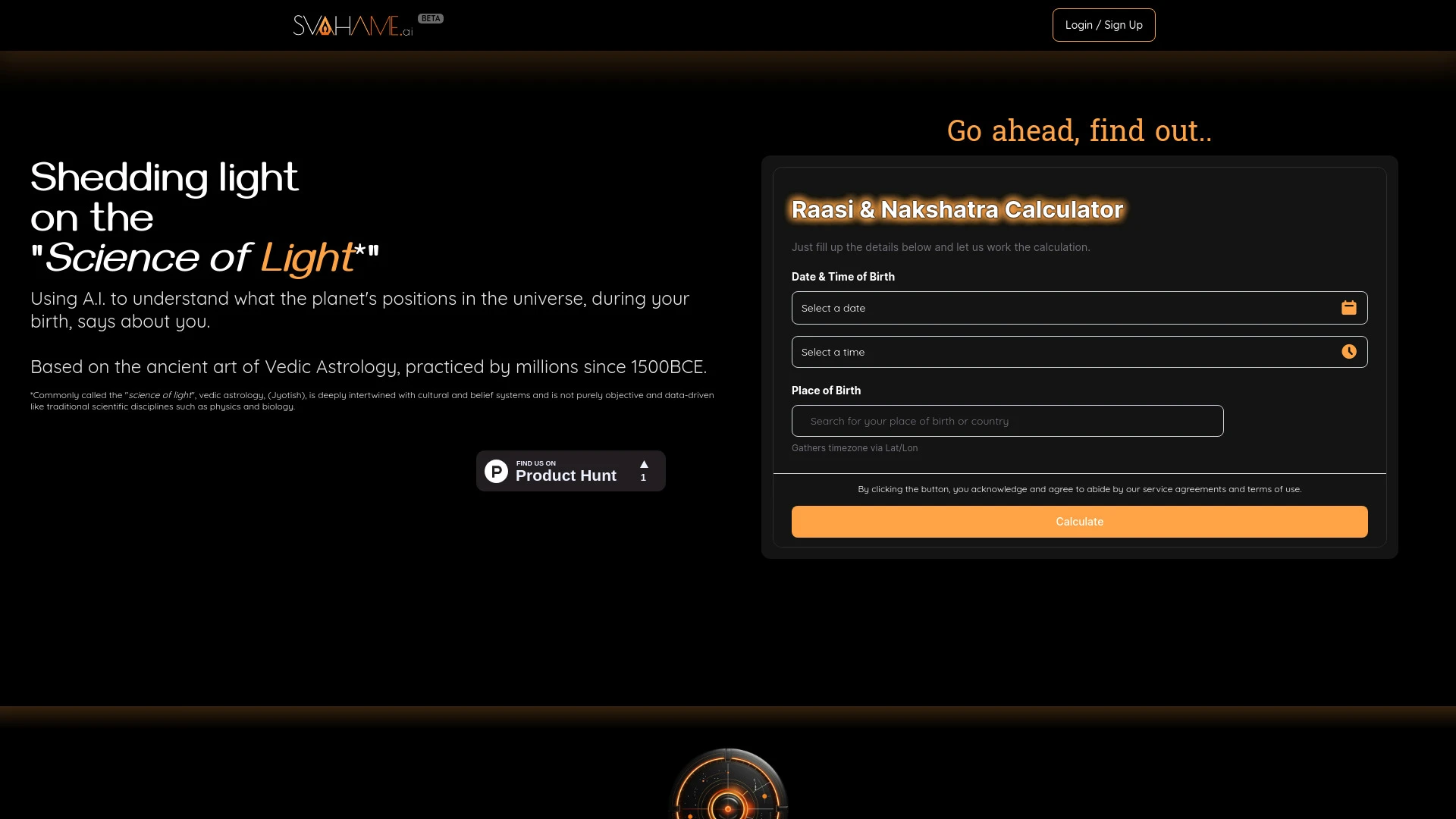1456x819 pixels.
Task: Click the Date of Birth date selector
Action: click(1079, 307)
